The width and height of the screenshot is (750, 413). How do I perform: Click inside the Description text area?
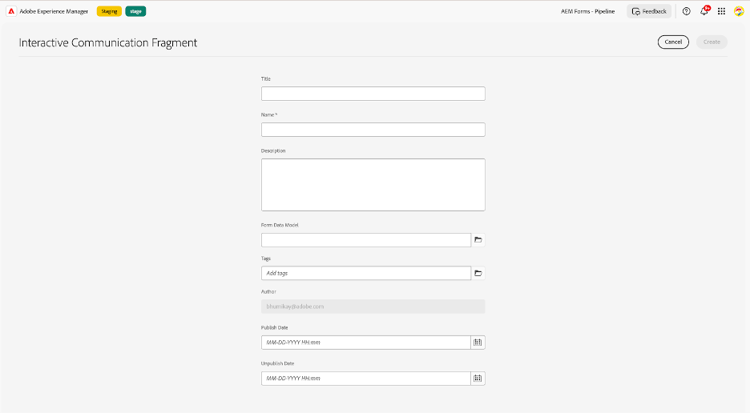point(373,185)
